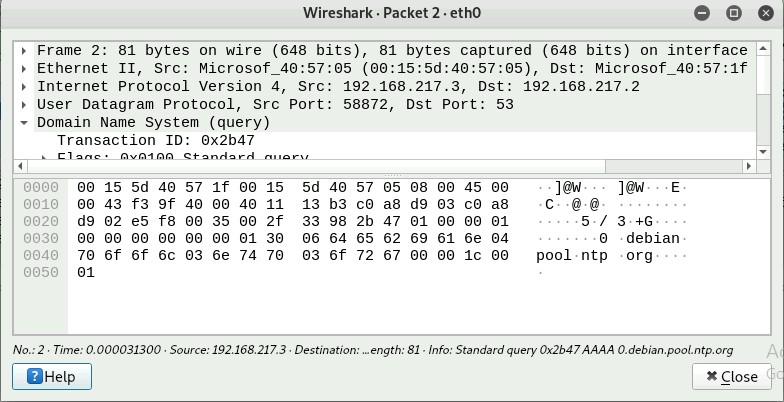
Task: Expand Internet Protocol Version 4 arrow
Action: pos(24,86)
